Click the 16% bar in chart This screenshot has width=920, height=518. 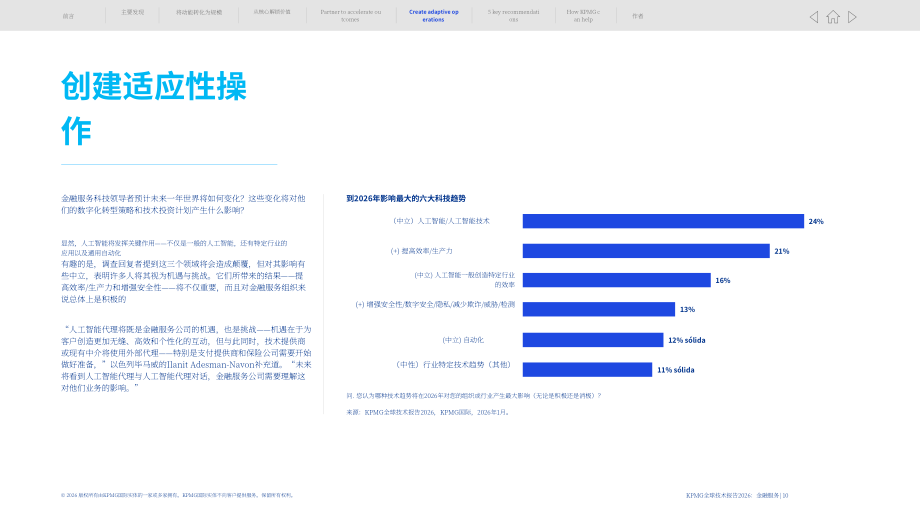(x=617, y=280)
